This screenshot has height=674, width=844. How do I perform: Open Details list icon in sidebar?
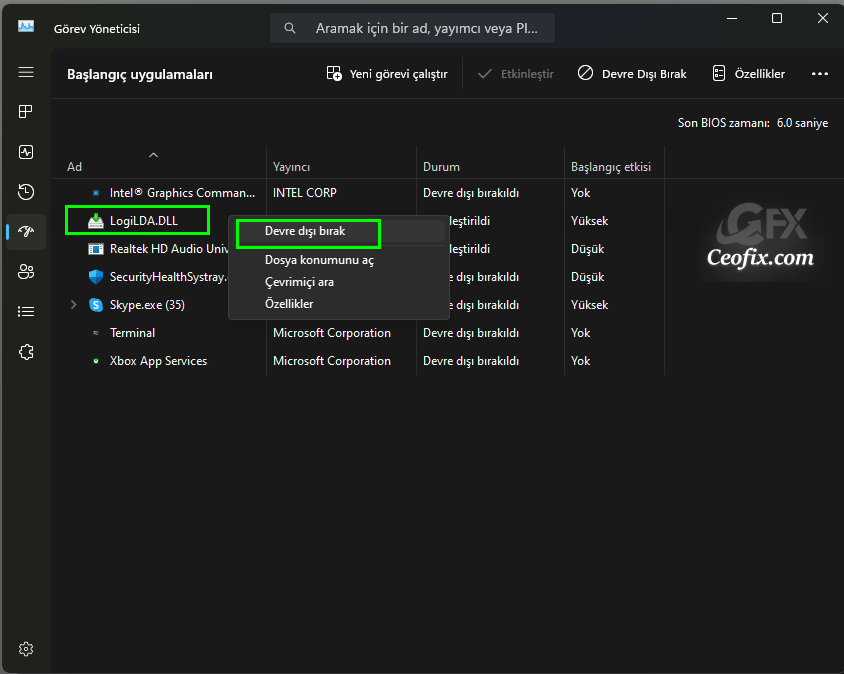coord(26,312)
